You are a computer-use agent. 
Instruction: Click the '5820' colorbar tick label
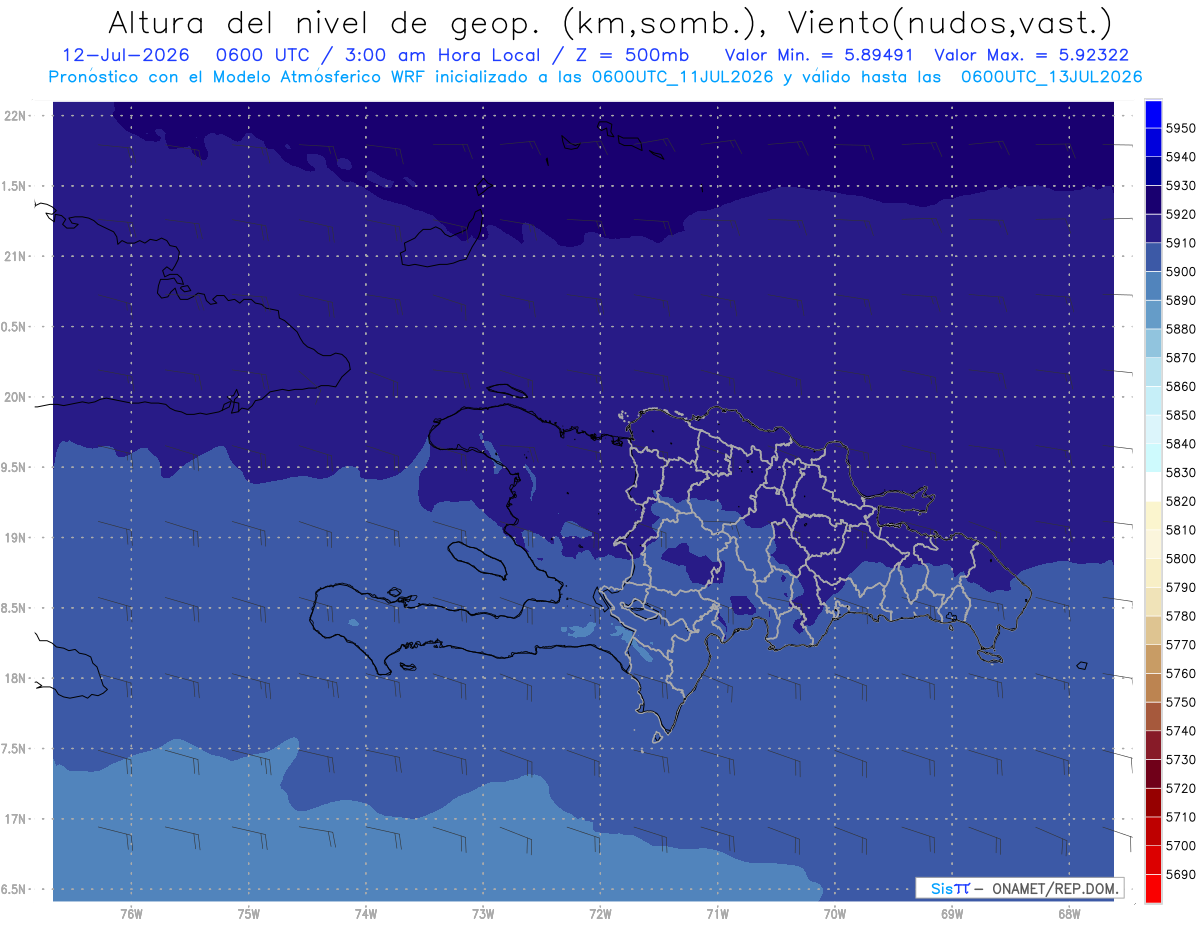(1180, 501)
